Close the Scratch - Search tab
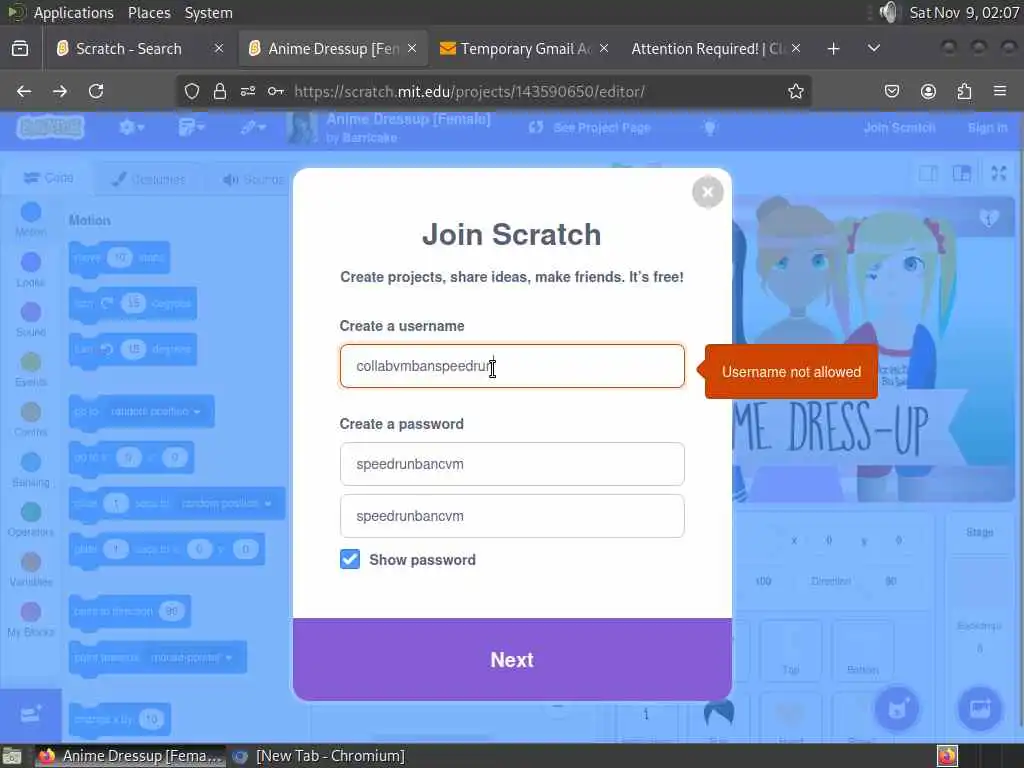This screenshot has width=1024, height=768. 219,48
